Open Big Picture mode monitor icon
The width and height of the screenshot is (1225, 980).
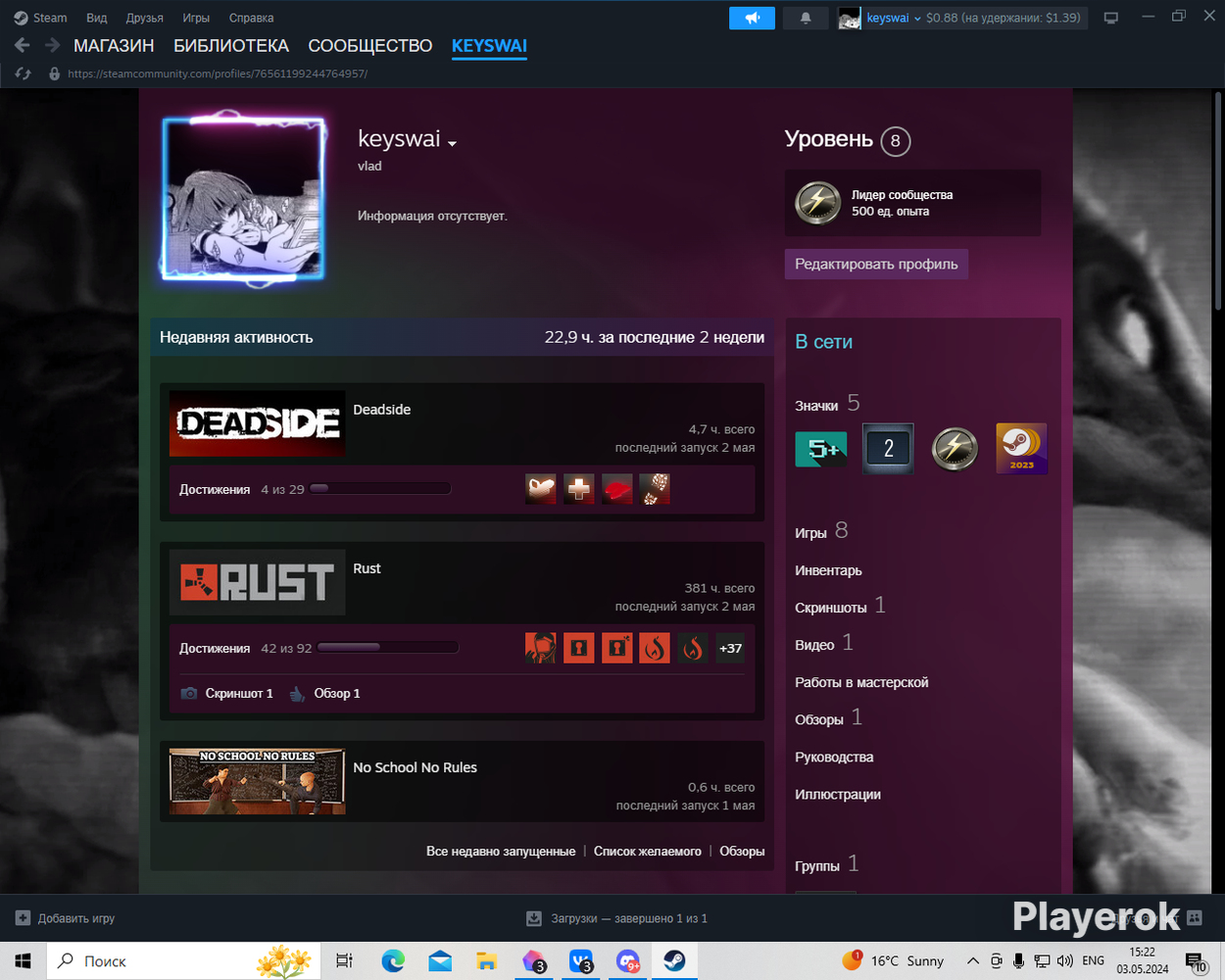(1110, 18)
